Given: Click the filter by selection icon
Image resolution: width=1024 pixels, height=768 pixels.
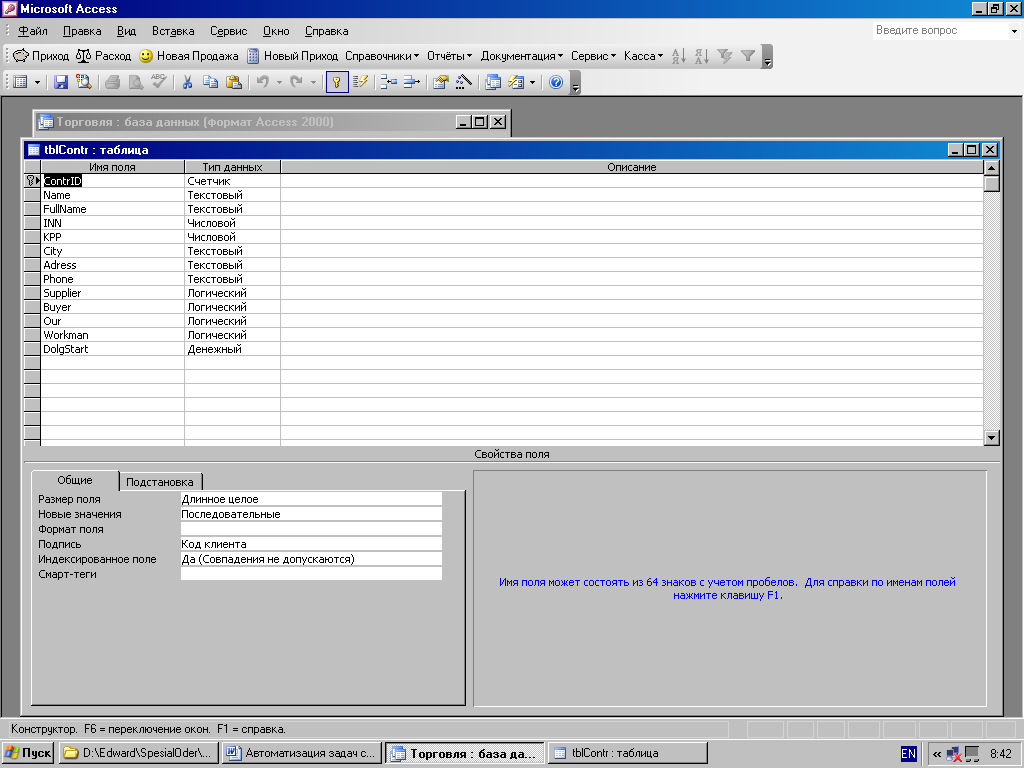Looking at the screenshot, I should [725, 56].
